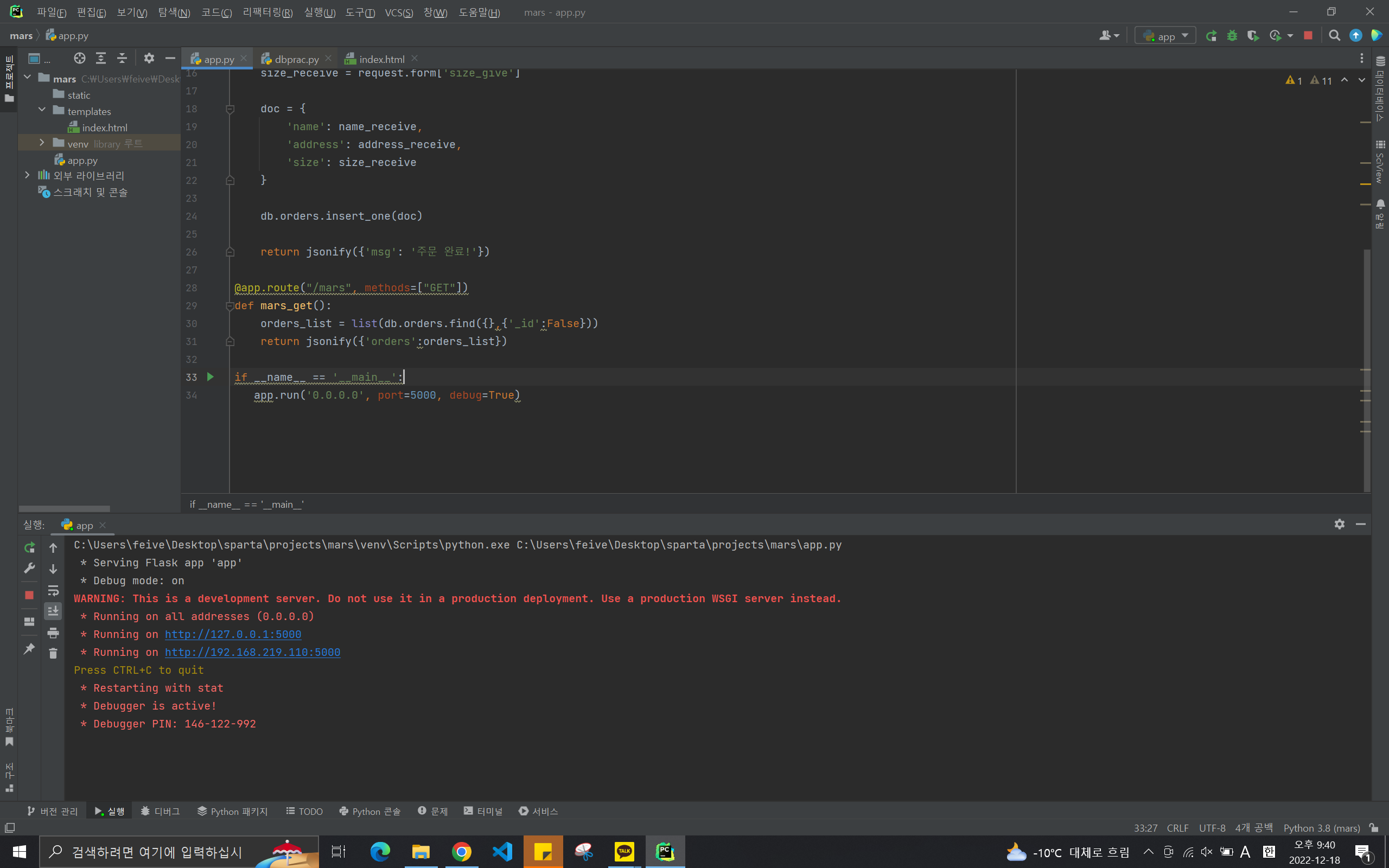This screenshot has width=1389, height=868.
Task: Open project panel settings gear
Action: point(149,58)
